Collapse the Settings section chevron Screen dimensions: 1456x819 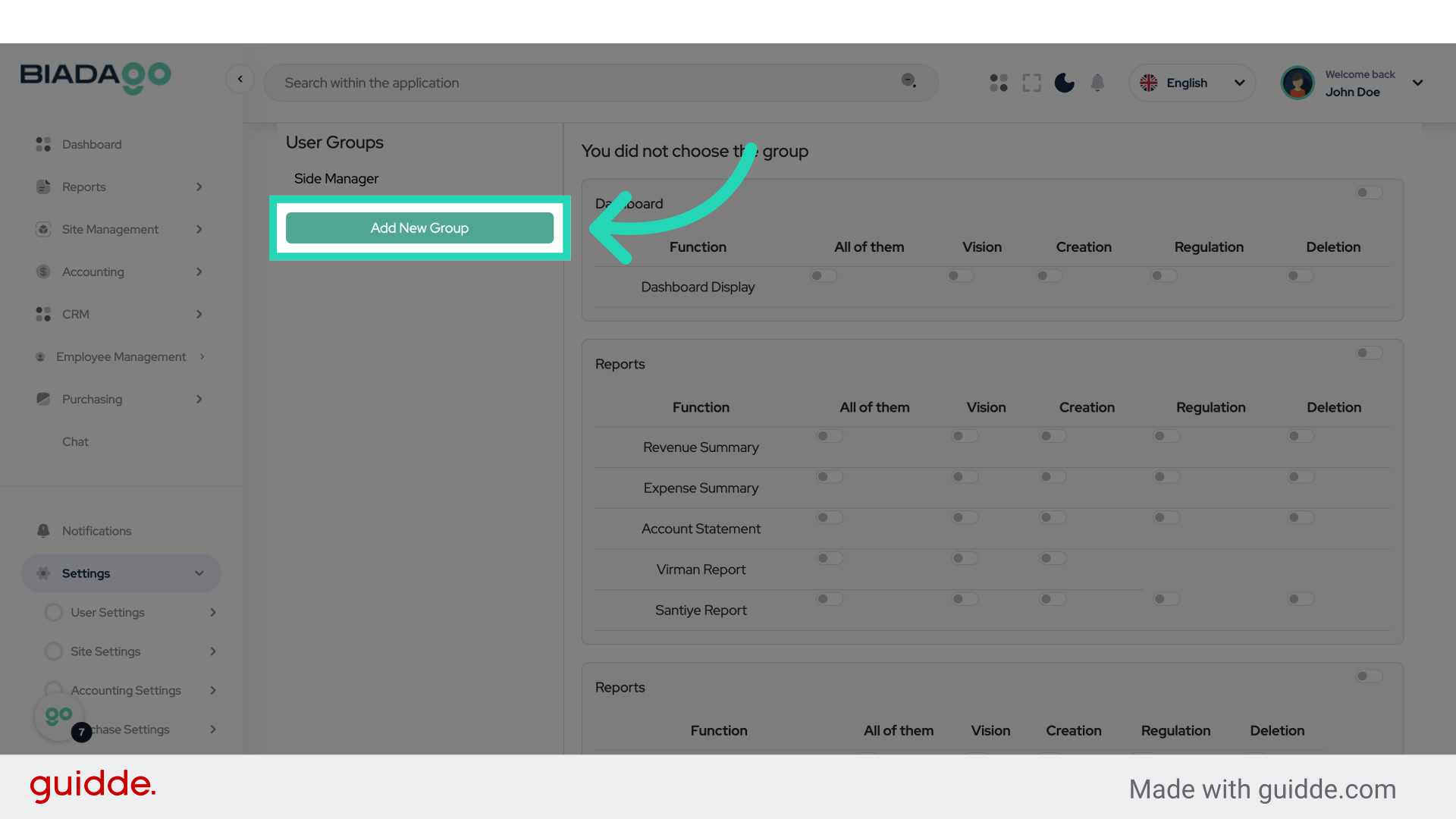pyautogui.click(x=199, y=573)
